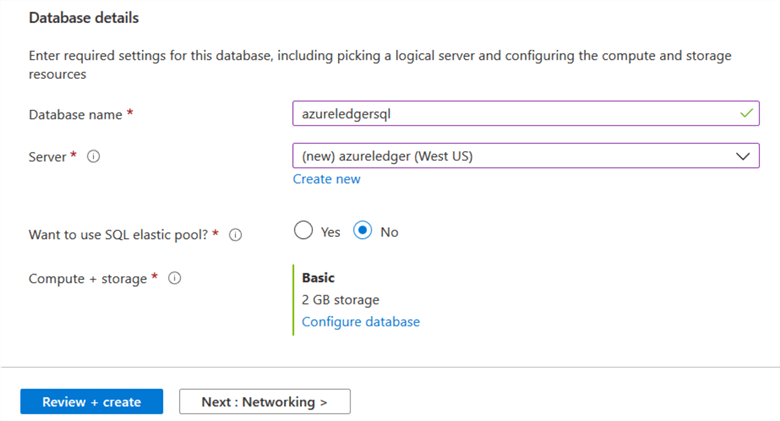Image resolution: width=780 pixels, height=421 pixels.
Task: Click the 2 GB storage text
Action: click(340, 300)
